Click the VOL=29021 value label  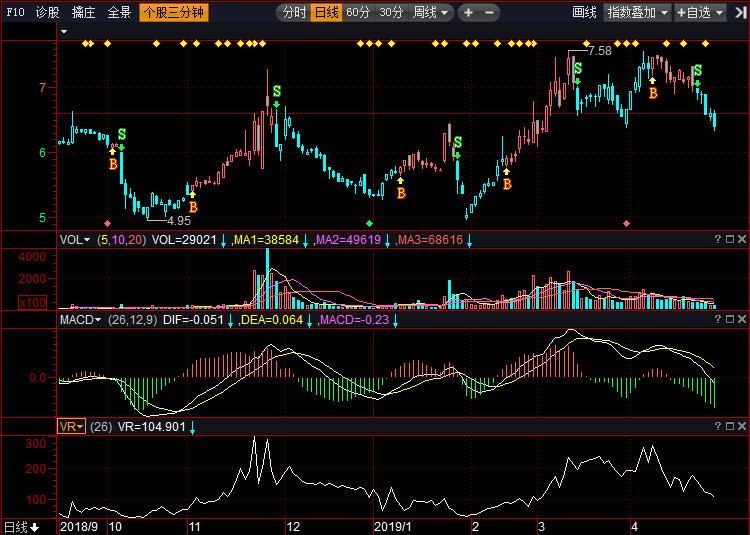pyautogui.click(x=184, y=240)
